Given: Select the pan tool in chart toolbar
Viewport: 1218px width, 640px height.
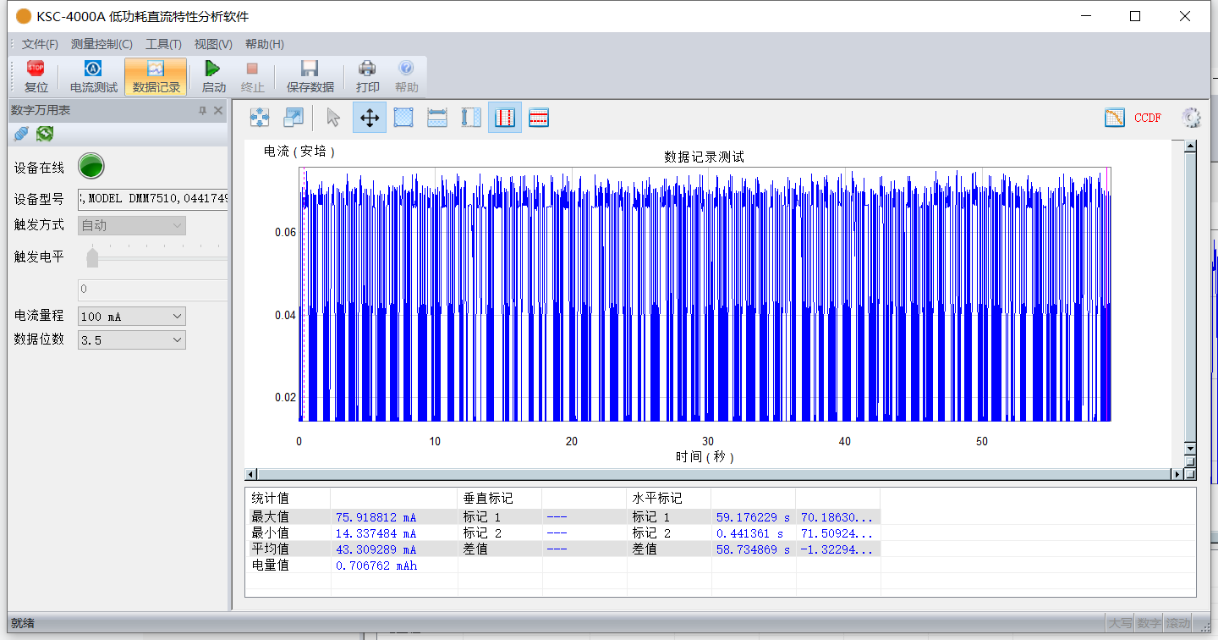Looking at the screenshot, I should pyautogui.click(x=369, y=117).
